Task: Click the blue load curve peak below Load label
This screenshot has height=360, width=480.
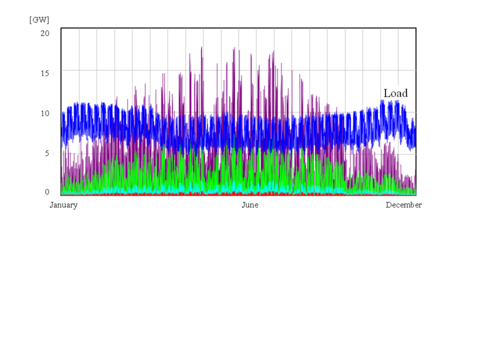Action: click(x=389, y=110)
